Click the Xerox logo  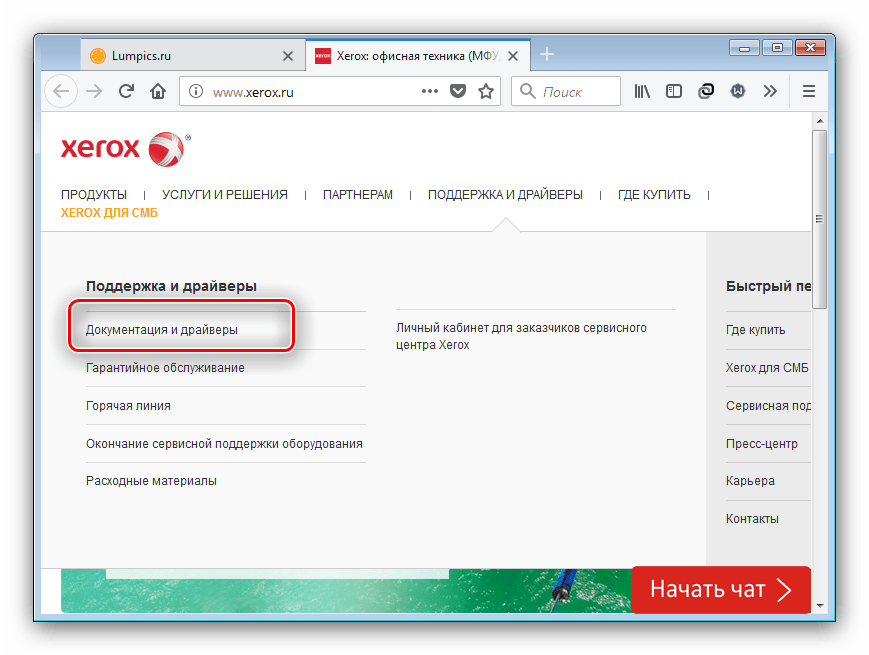124,149
